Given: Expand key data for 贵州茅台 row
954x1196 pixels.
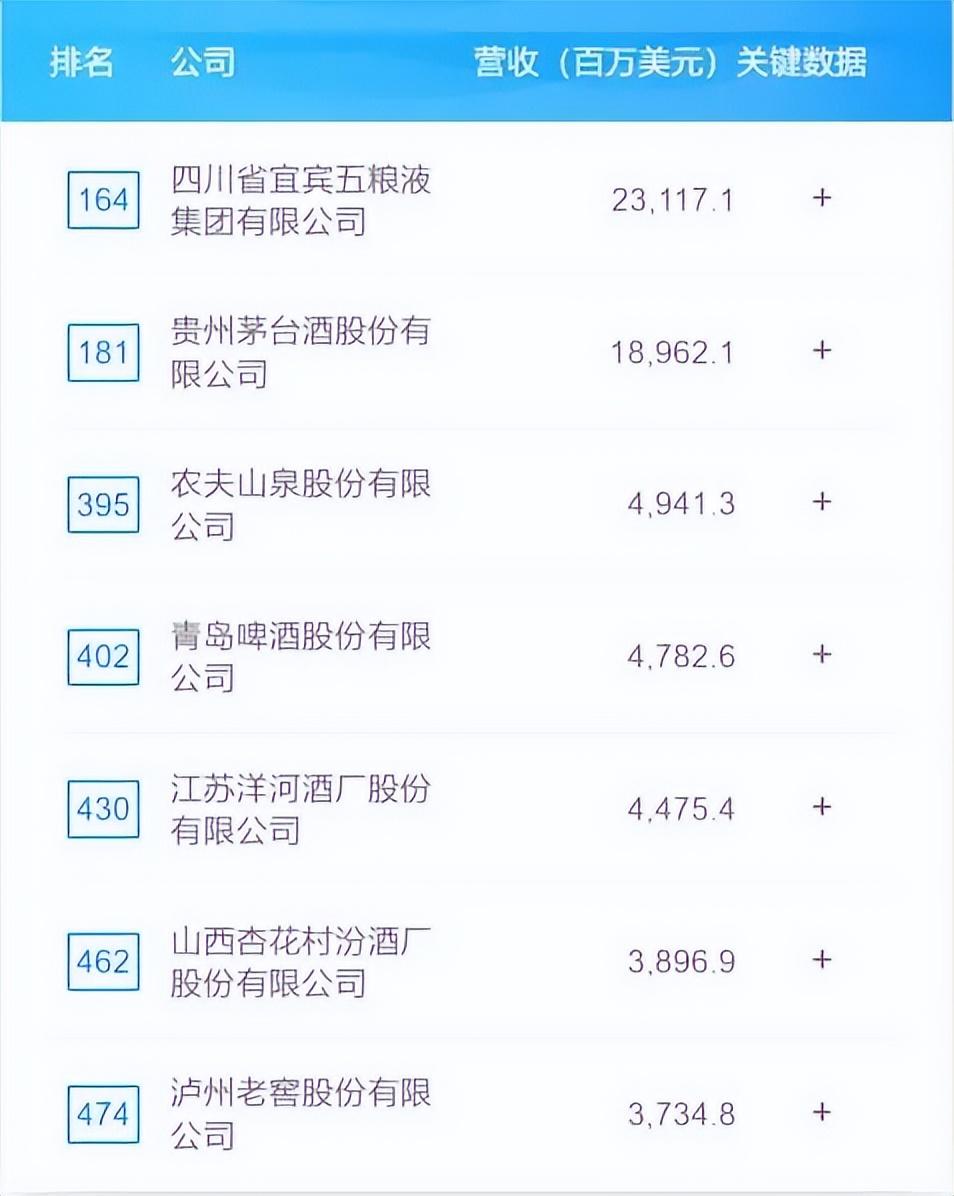Looking at the screenshot, I should coord(821,351).
